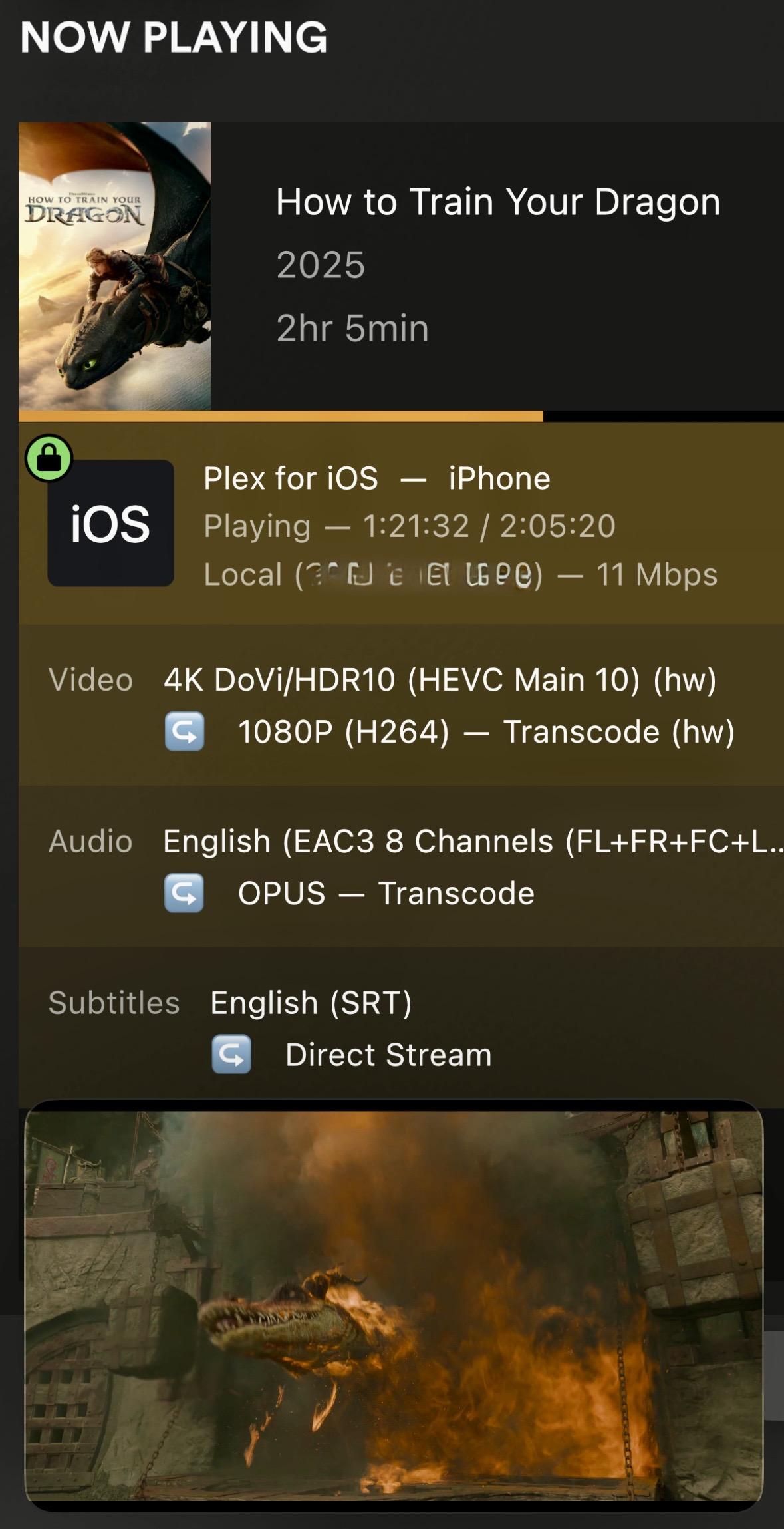
Task: Click the Local 11 Mbps connection line
Action: pos(460,574)
